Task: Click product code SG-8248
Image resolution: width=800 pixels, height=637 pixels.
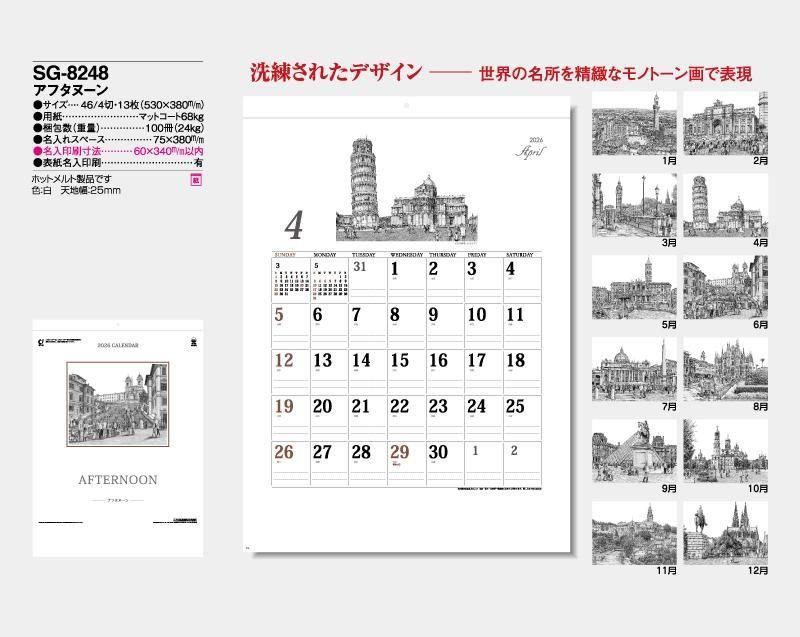Action: tap(70, 73)
